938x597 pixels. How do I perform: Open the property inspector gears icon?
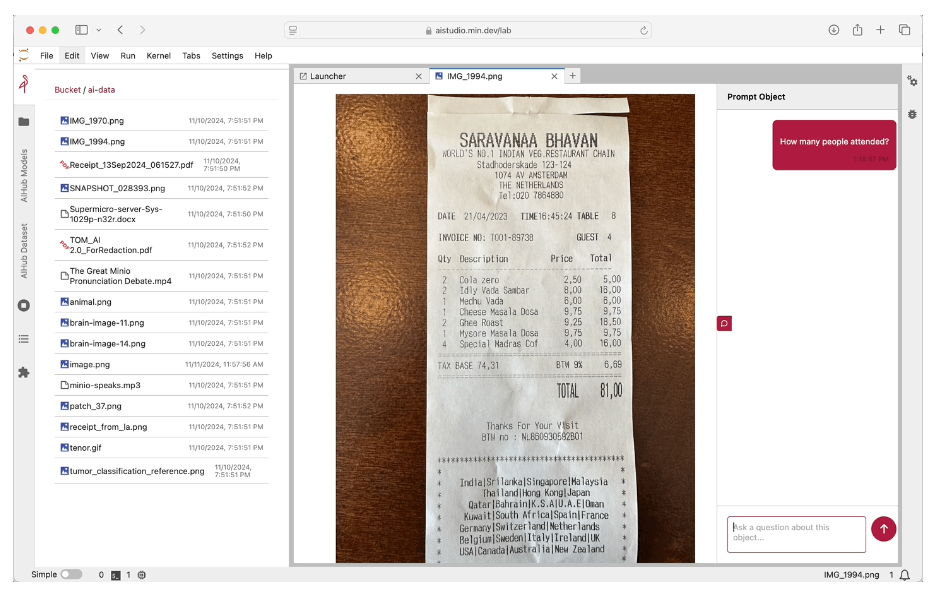(x=912, y=81)
